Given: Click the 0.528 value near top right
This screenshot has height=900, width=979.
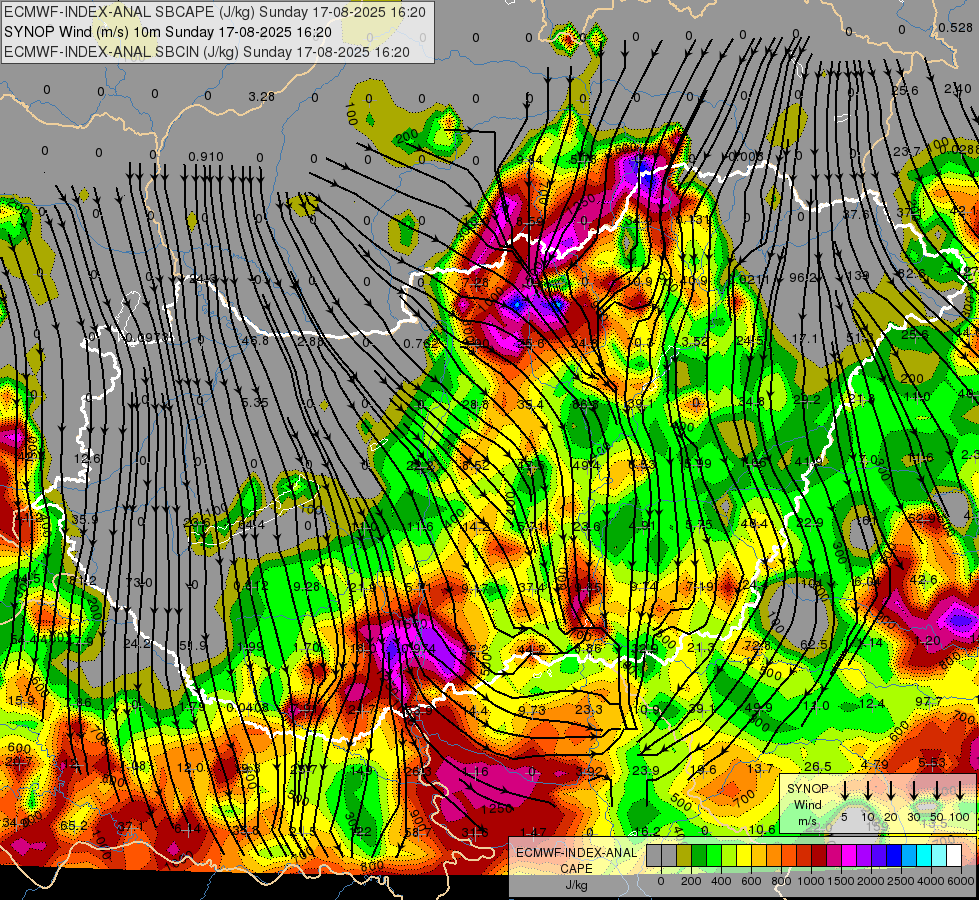Looking at the screenshot, I should pyautogui.click(x=955, y=27).
